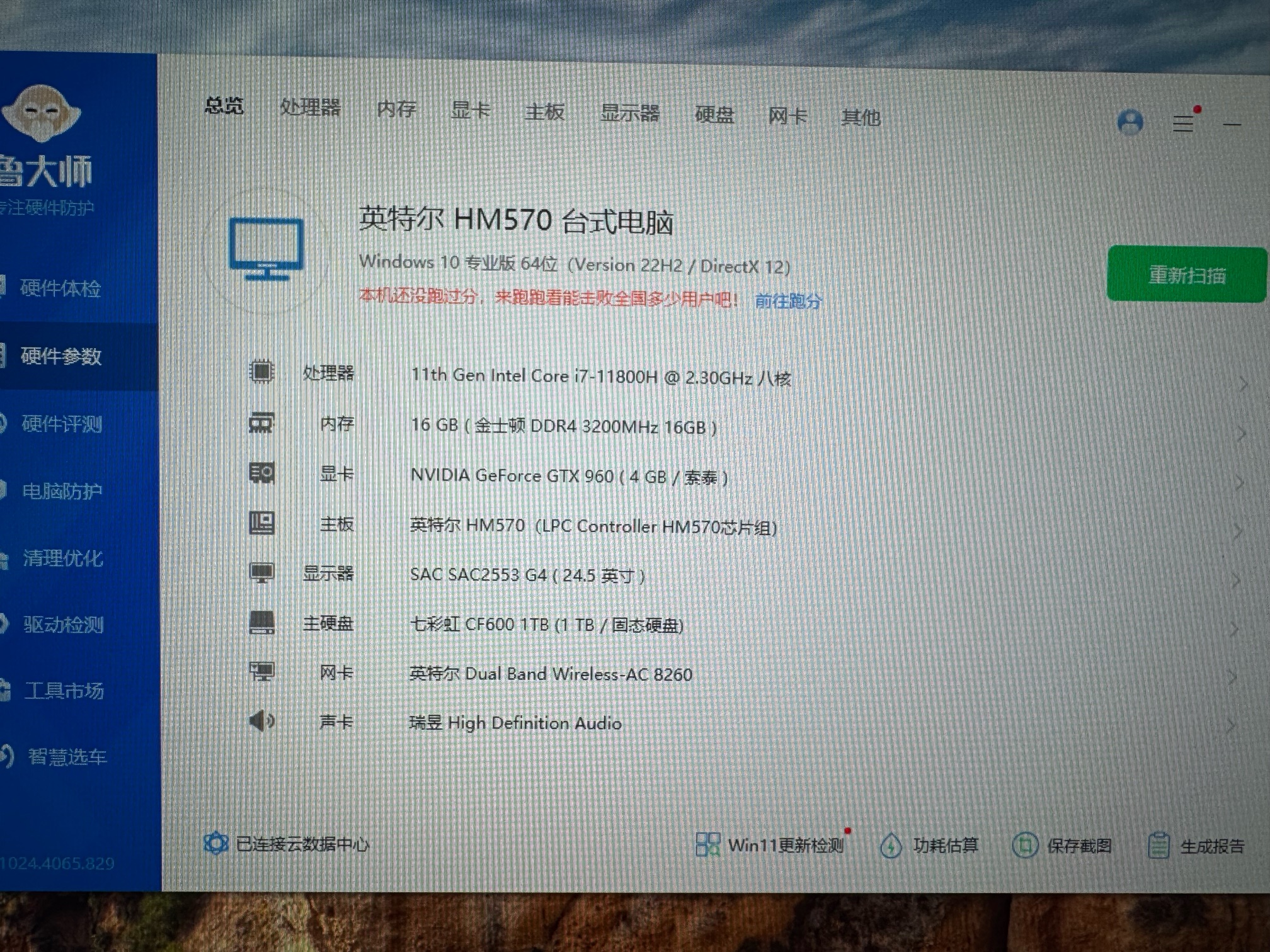Screen dimensions: 1270x952
Task: Click the motherboard icon
Action: 261,523
